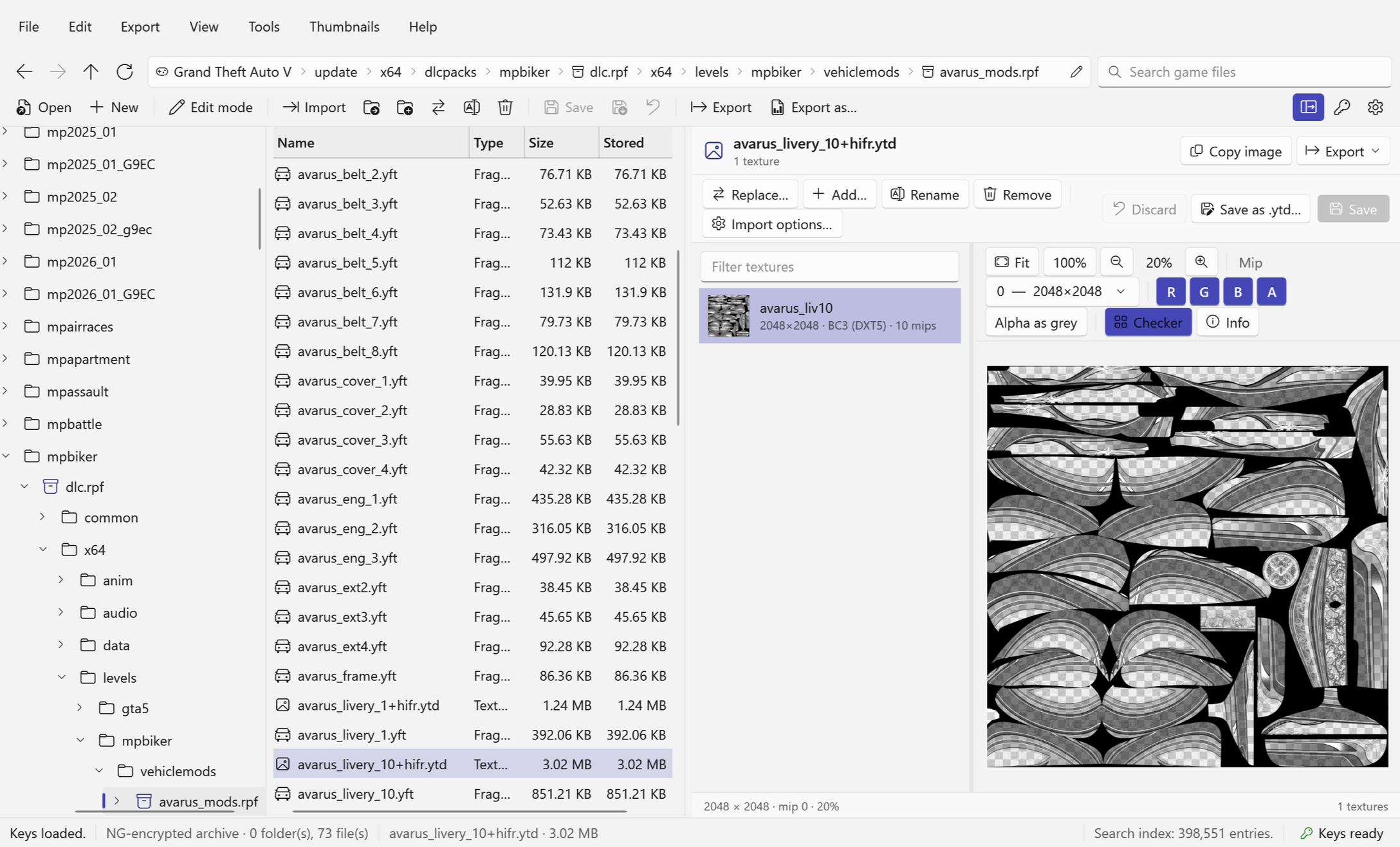
Task: Refresh the current archive view
Action: coord(125,71)
